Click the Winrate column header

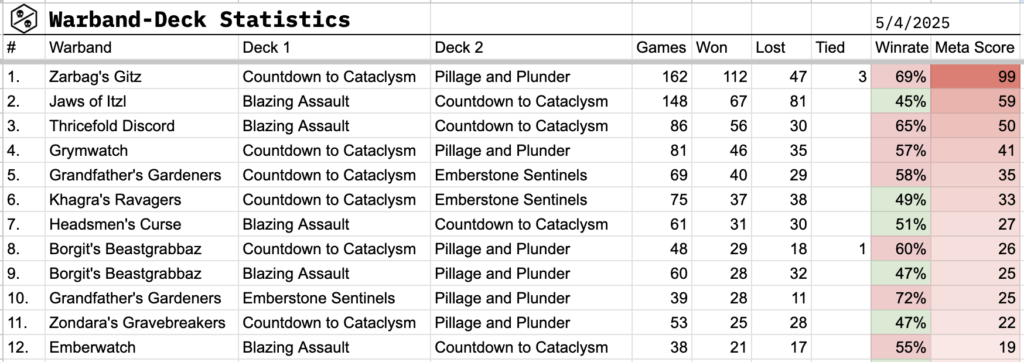click(x=901, y=47)
